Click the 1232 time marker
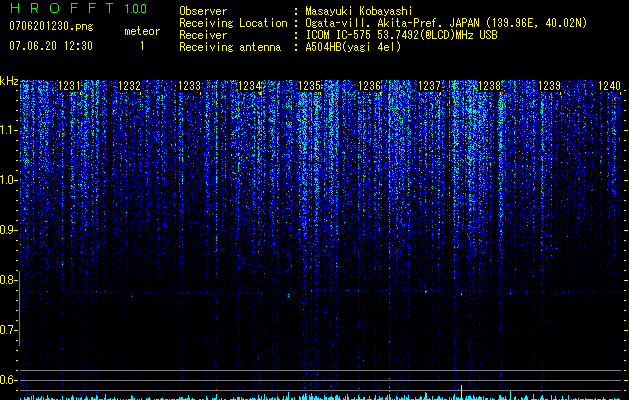Screen dimensions: 629x400 pos(130,86)
